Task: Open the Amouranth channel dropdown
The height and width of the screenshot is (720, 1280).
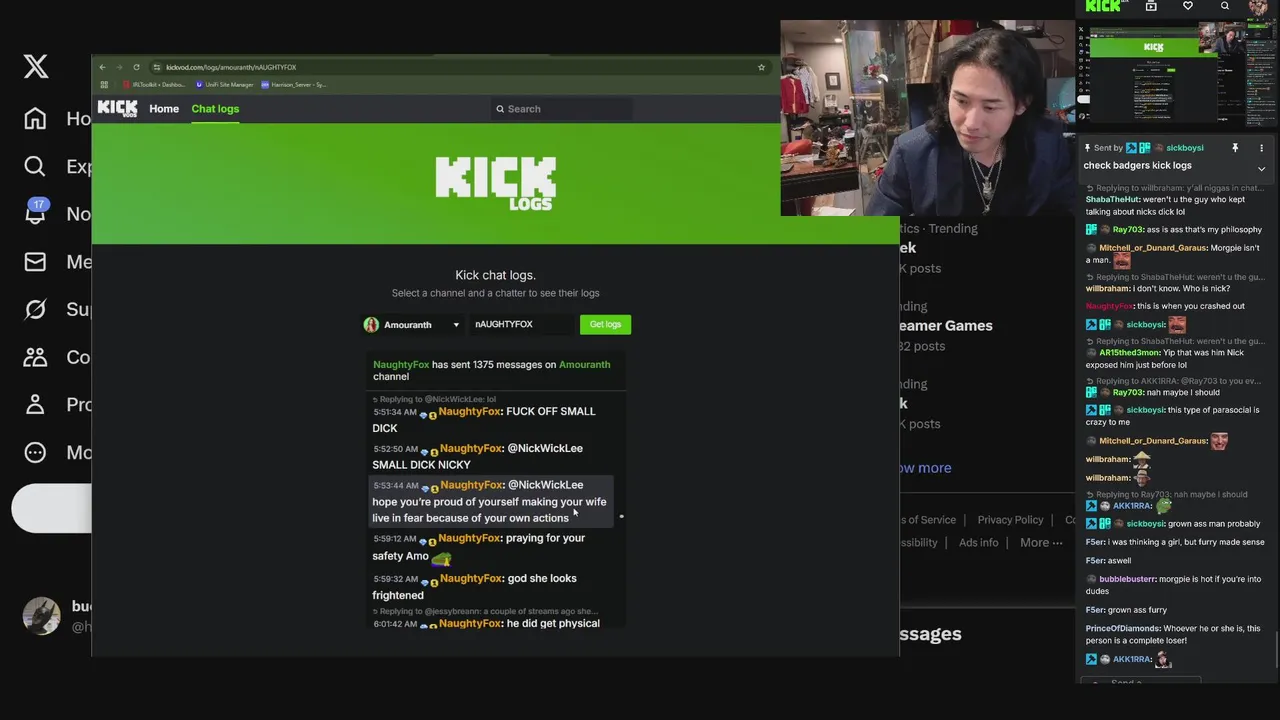Action: [412, 324]
